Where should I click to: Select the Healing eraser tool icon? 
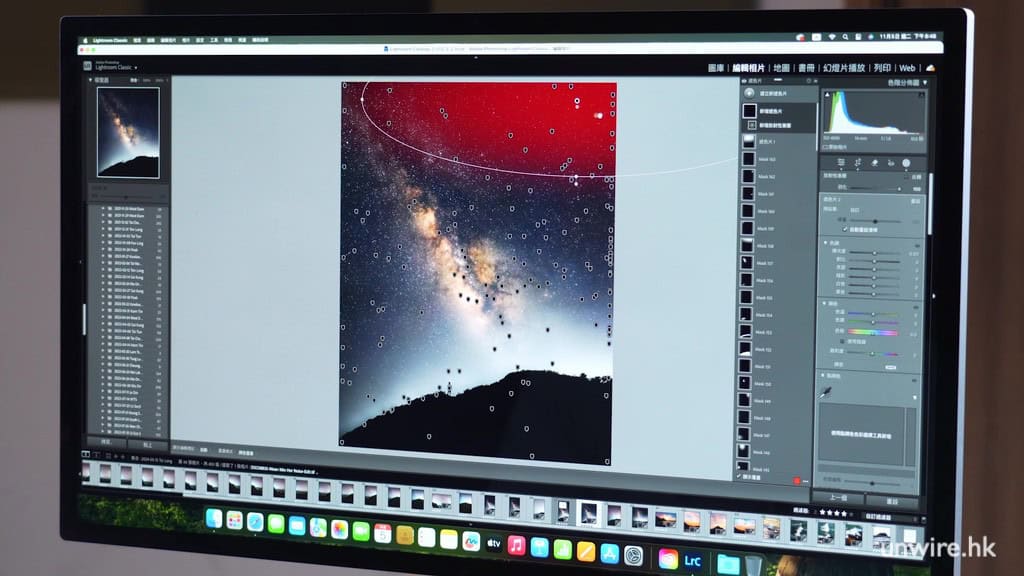point(873,162)
